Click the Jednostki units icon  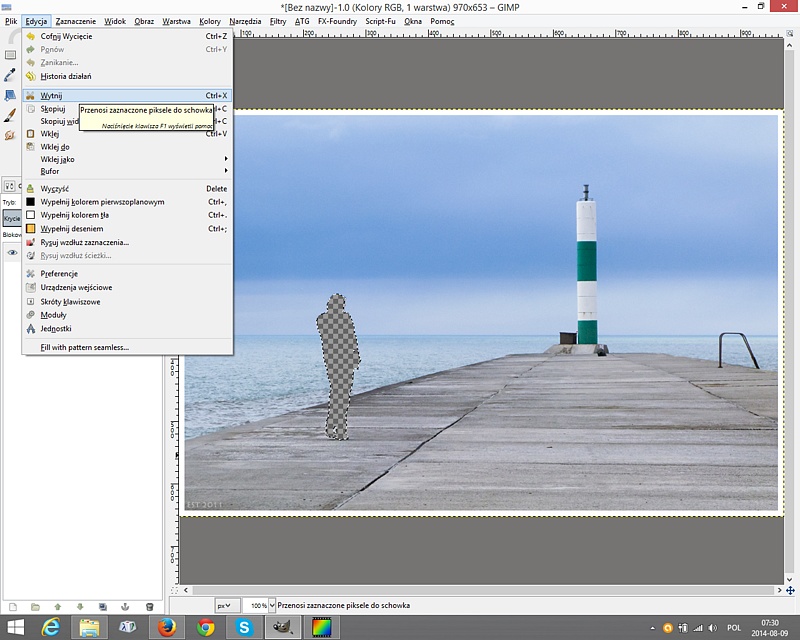(x=31, y=328)
